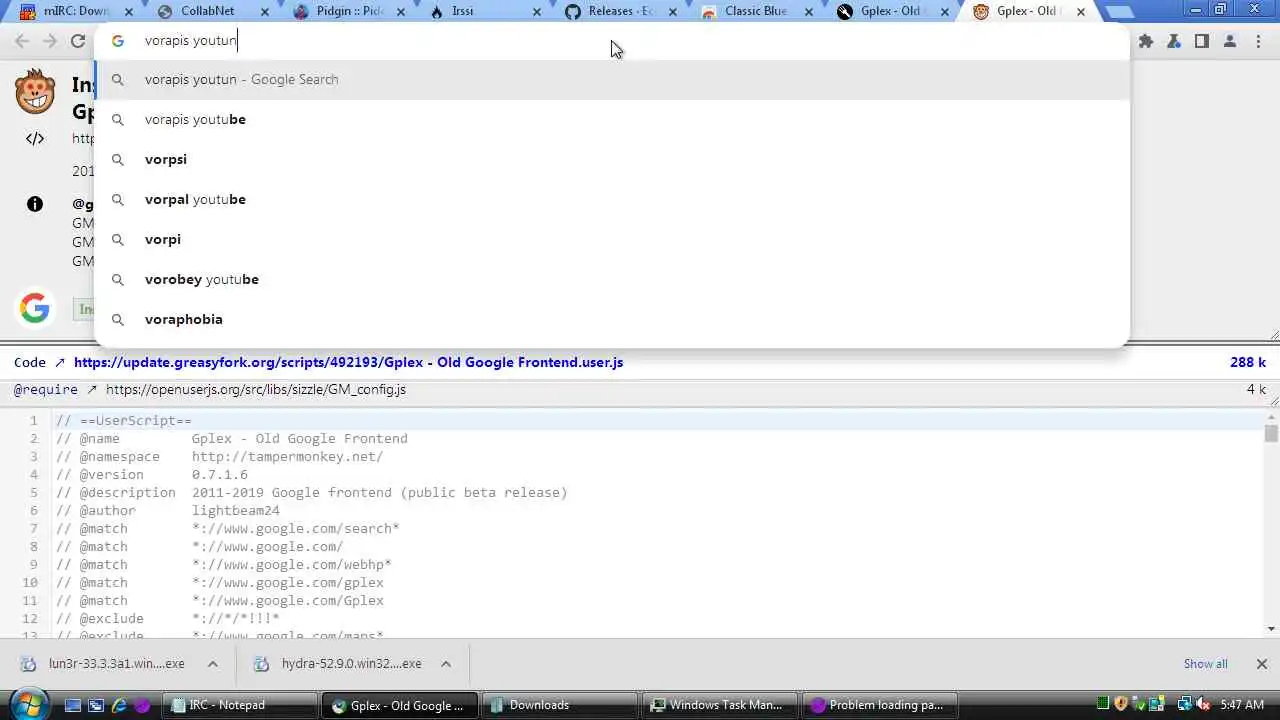Click the code viewer vertical scrollbar thumb
1280x720 pixels.
tap(1270, 433)
